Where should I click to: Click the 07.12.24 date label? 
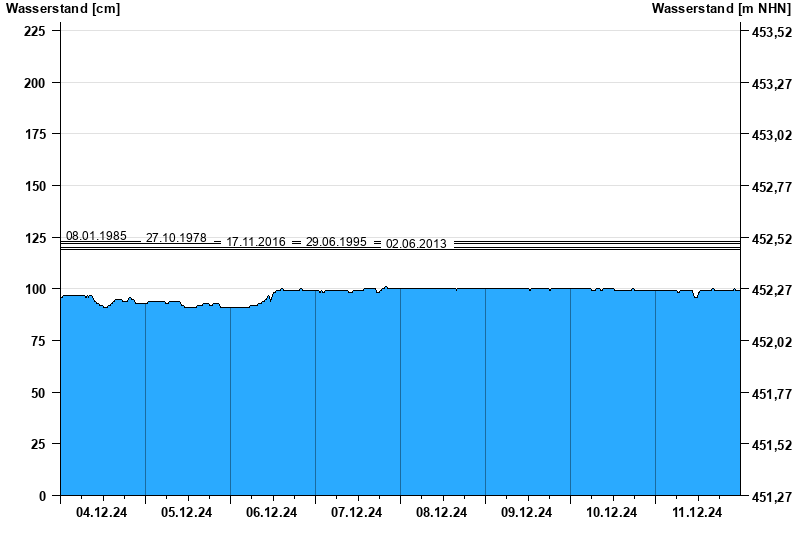coord(356,513)
